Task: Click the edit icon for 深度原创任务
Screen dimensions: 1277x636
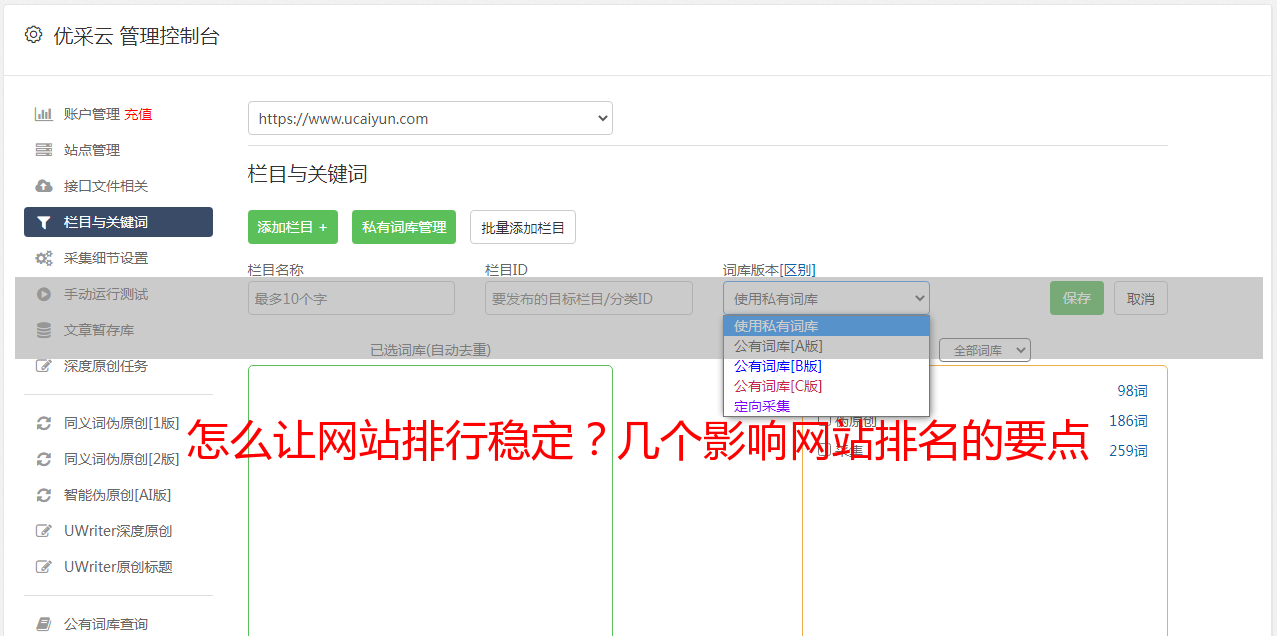Action: [x=44, y=366]
